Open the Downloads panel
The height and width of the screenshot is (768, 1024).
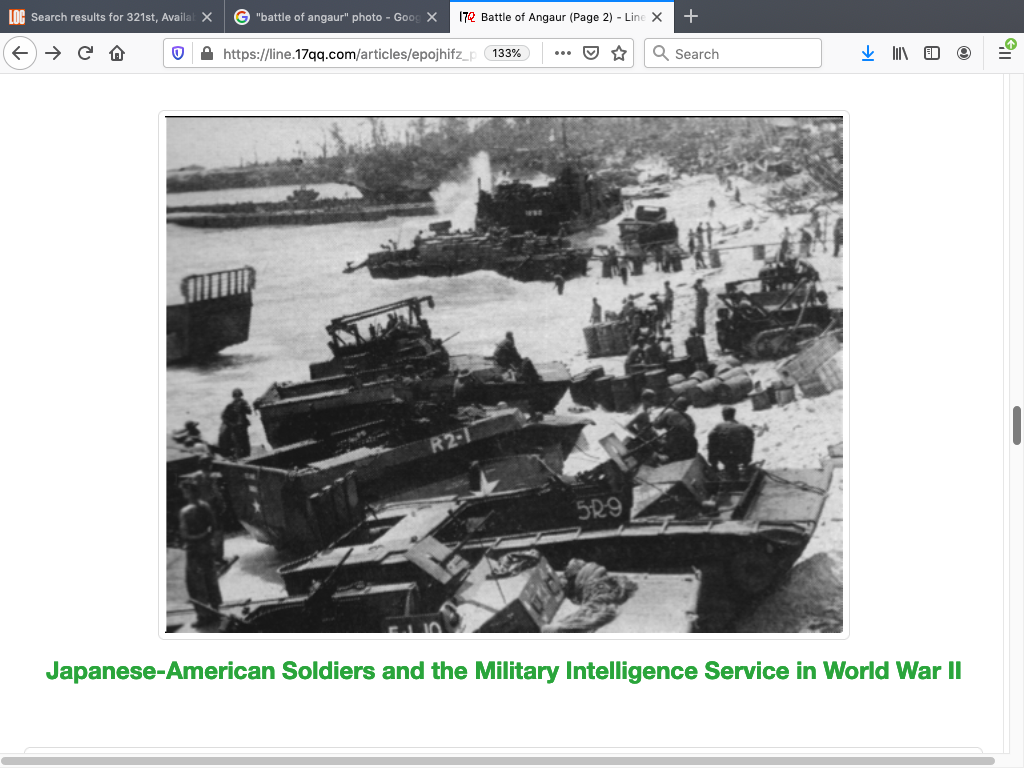868,54
